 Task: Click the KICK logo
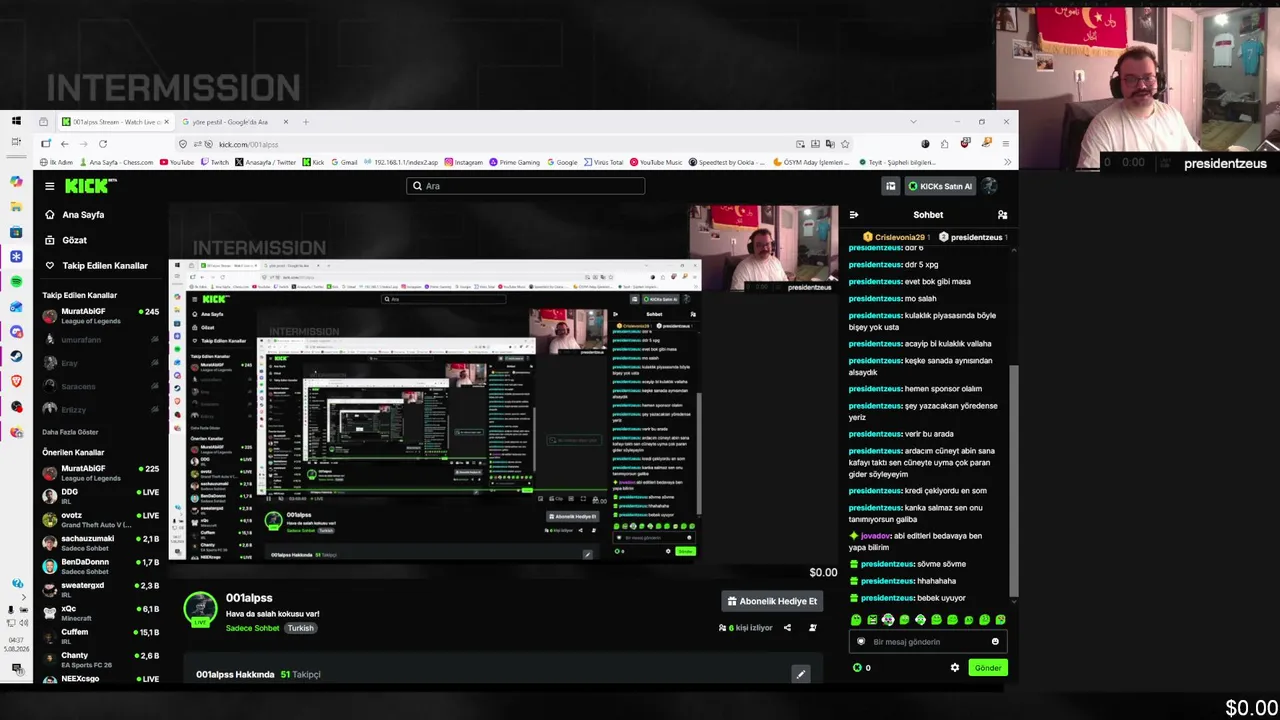point(90,186)
